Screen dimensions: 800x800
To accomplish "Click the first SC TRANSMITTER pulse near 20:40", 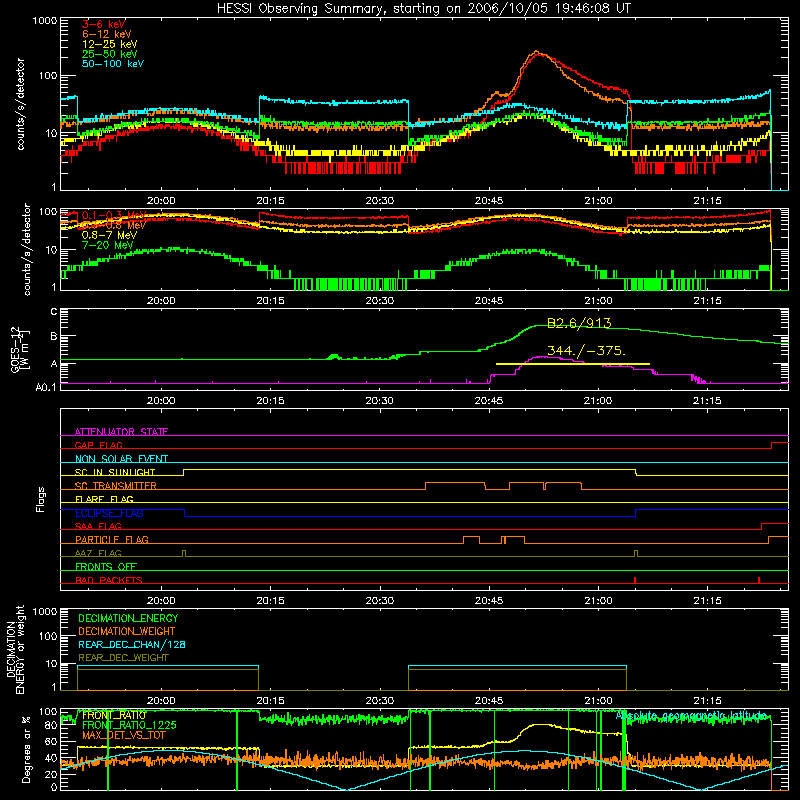I will coord(455,486).
